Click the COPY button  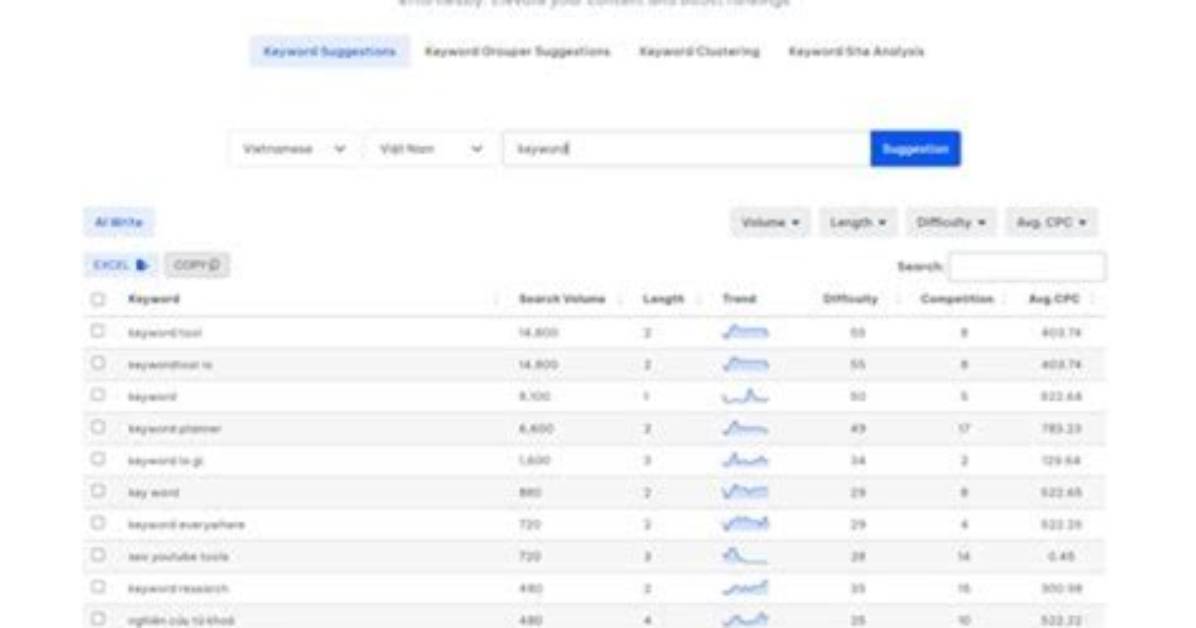tap(197, 265)
